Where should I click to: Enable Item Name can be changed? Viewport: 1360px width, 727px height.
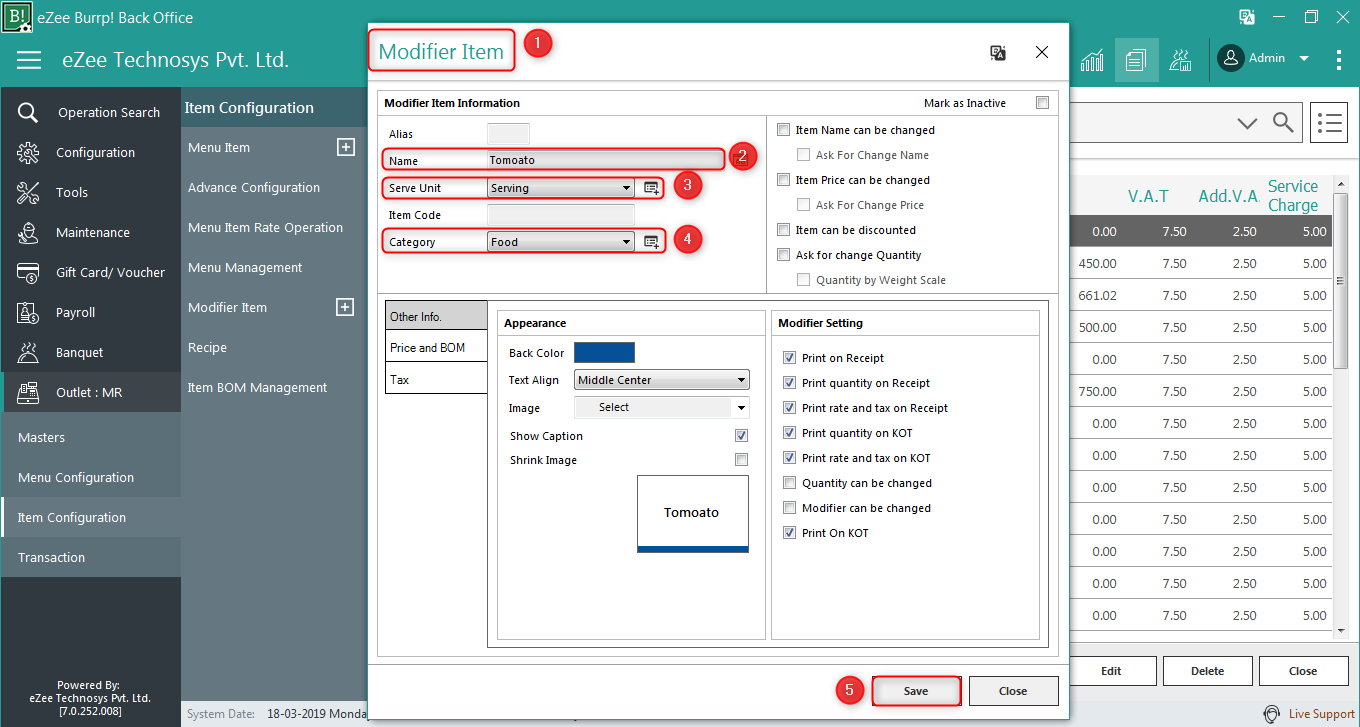coord(784,130)
